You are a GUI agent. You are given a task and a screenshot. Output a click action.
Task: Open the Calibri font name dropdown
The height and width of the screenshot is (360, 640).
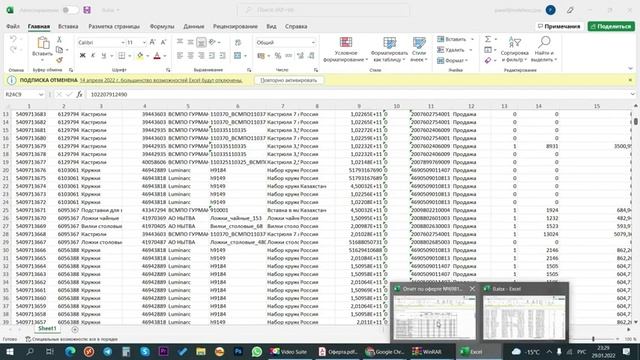coord(122,42)
